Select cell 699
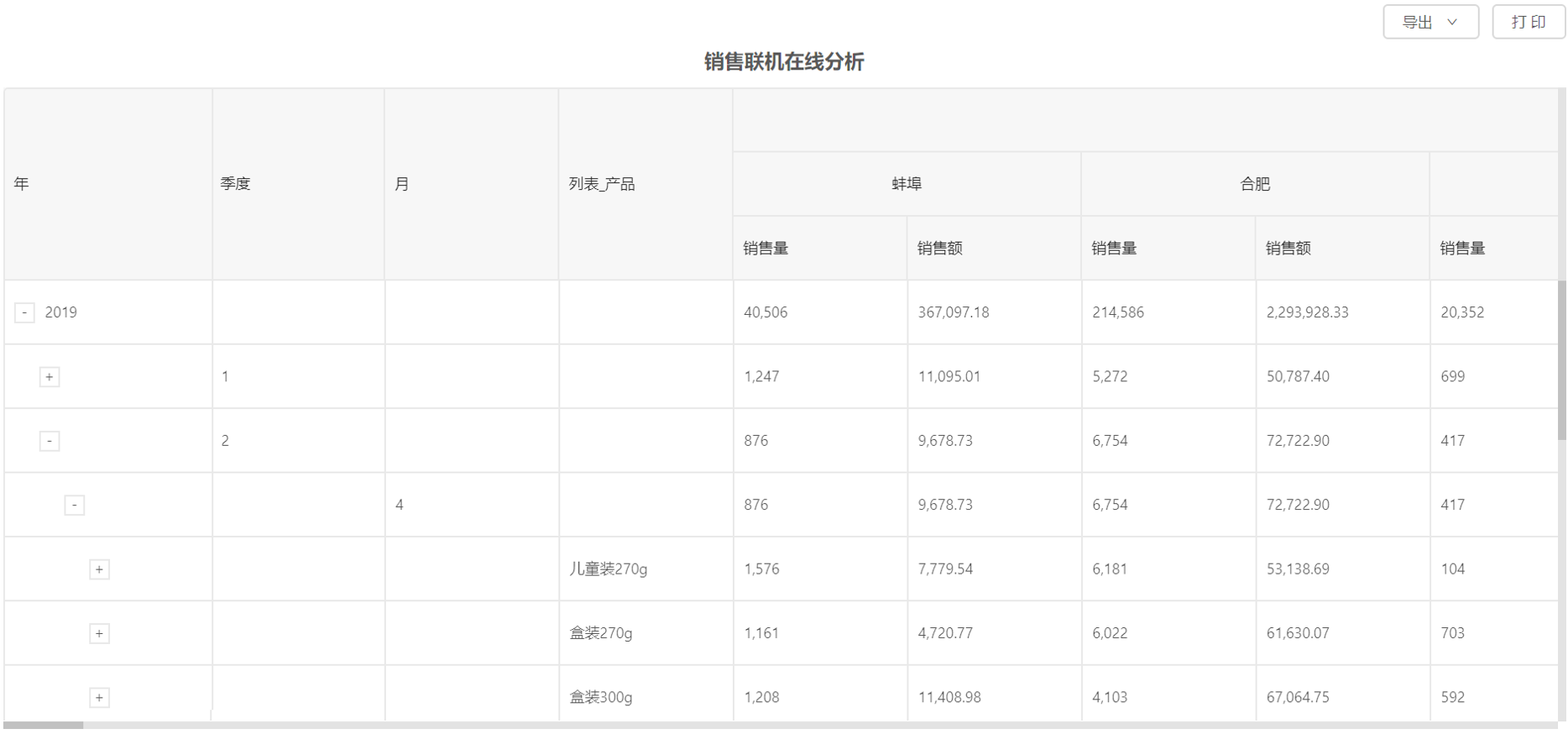Screen dimensions: 1568x739 tap(1494, 376)
